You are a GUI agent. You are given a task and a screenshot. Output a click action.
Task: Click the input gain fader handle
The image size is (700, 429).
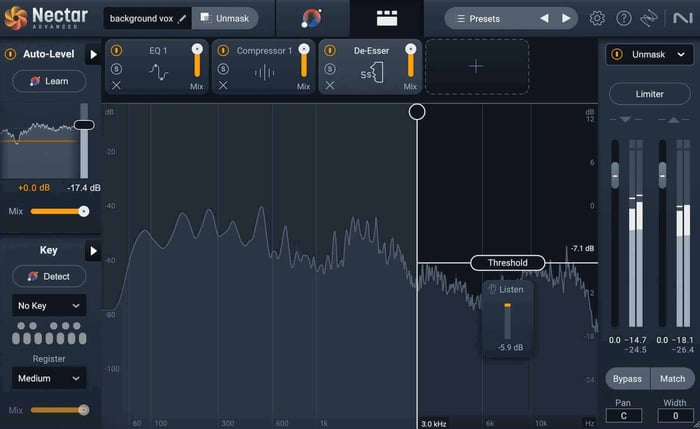[x=615, y=175]
